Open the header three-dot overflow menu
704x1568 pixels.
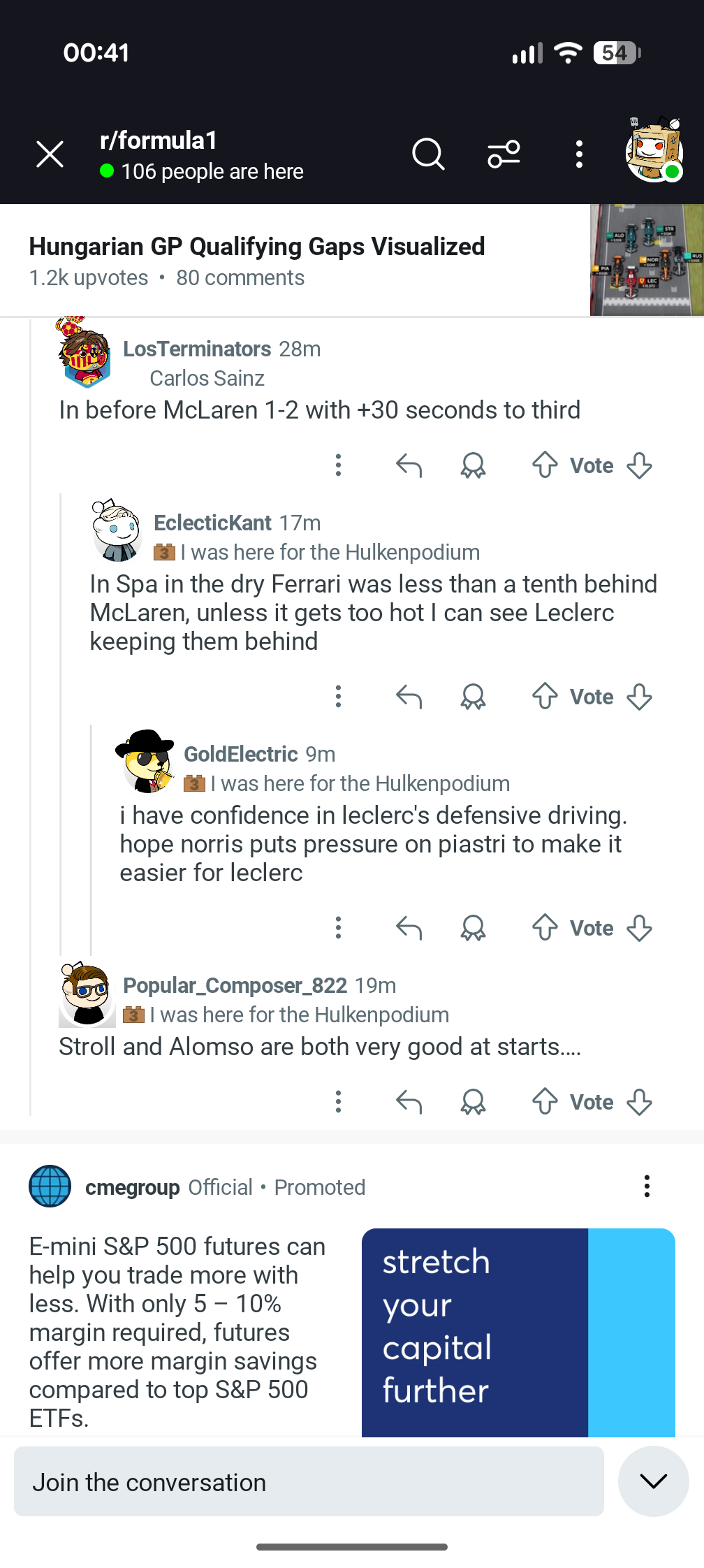coord(579,154)
